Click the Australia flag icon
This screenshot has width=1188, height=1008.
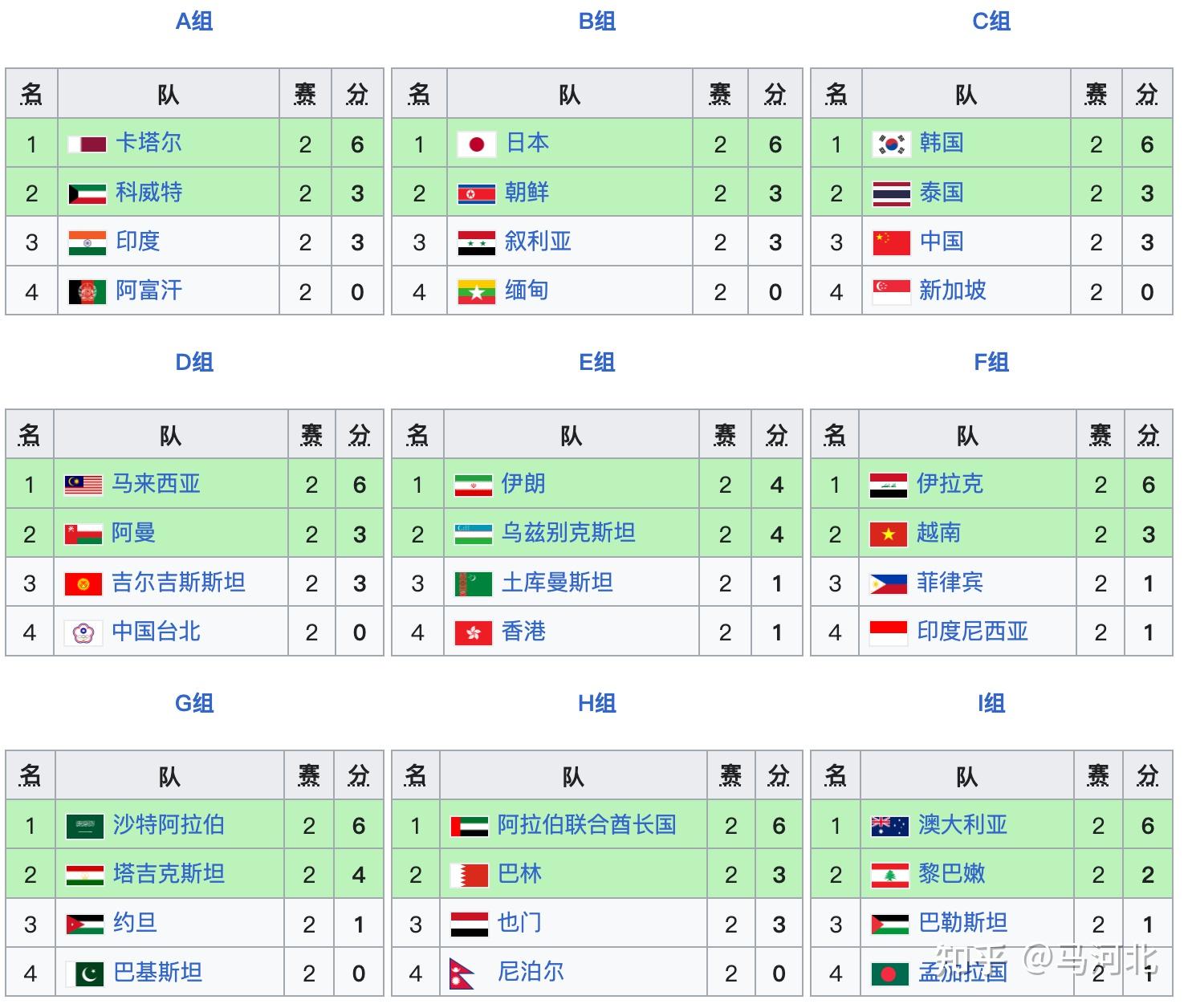pos(890,826)
